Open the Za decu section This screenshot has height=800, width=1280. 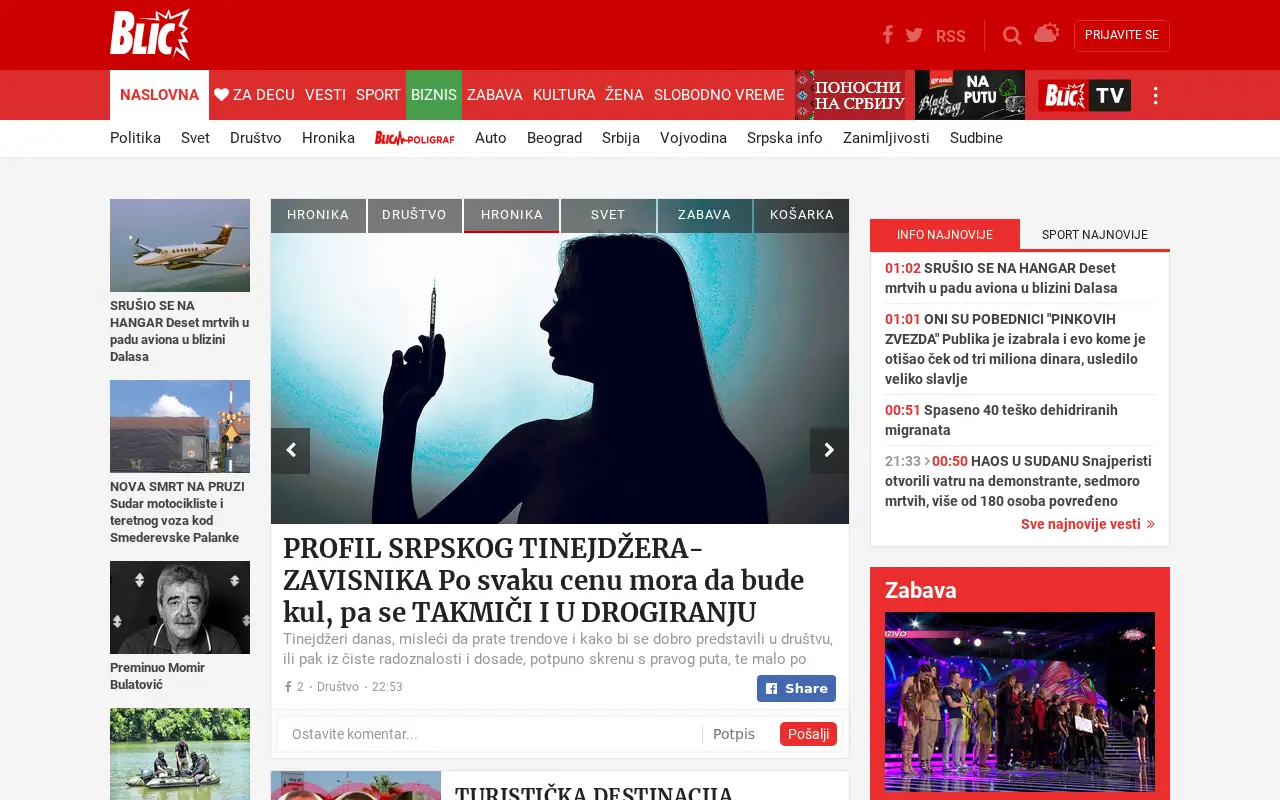pyautogui.click(x=254, y=95)
